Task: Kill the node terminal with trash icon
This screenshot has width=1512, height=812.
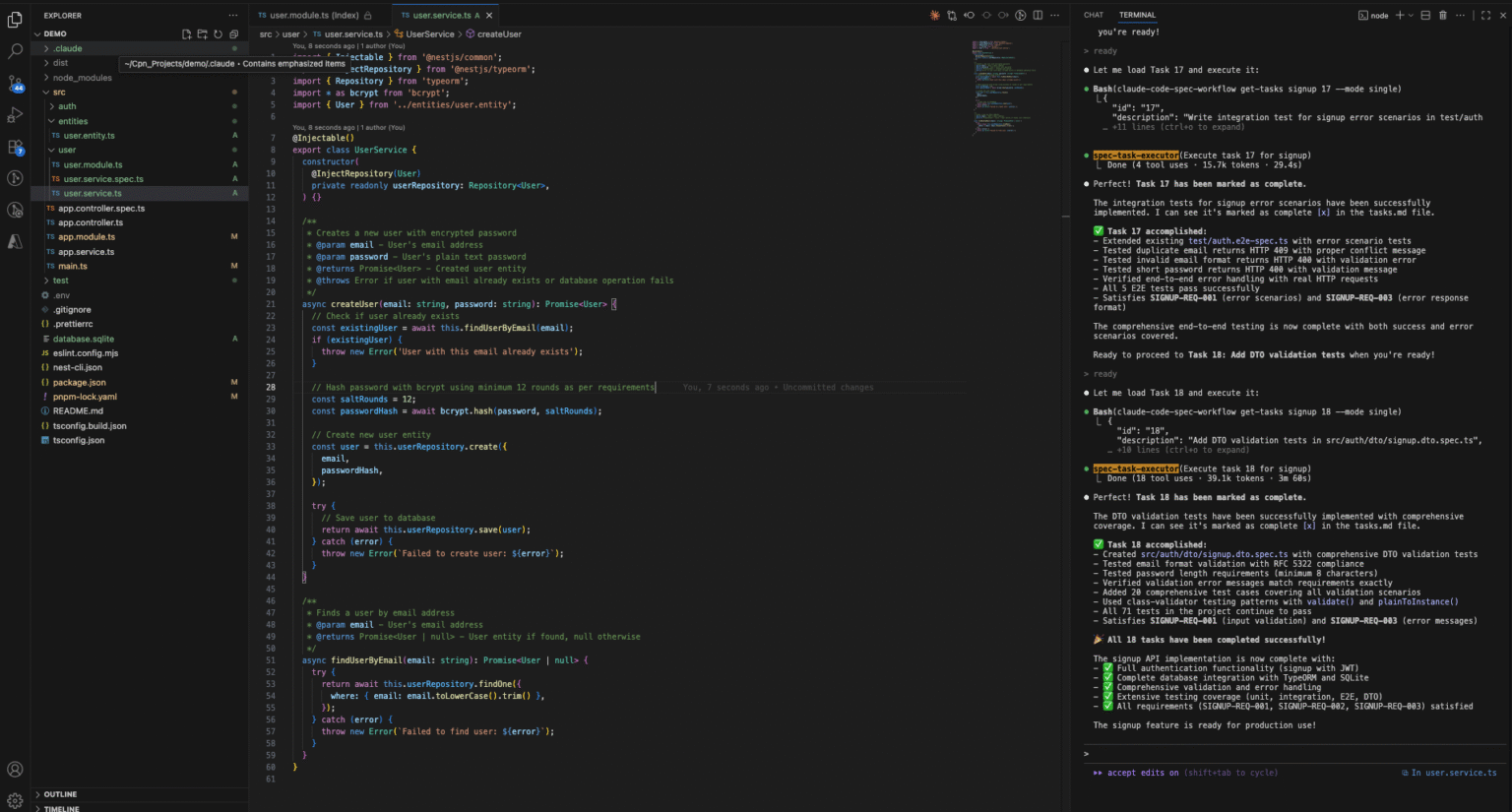Action: [1443, 15]
